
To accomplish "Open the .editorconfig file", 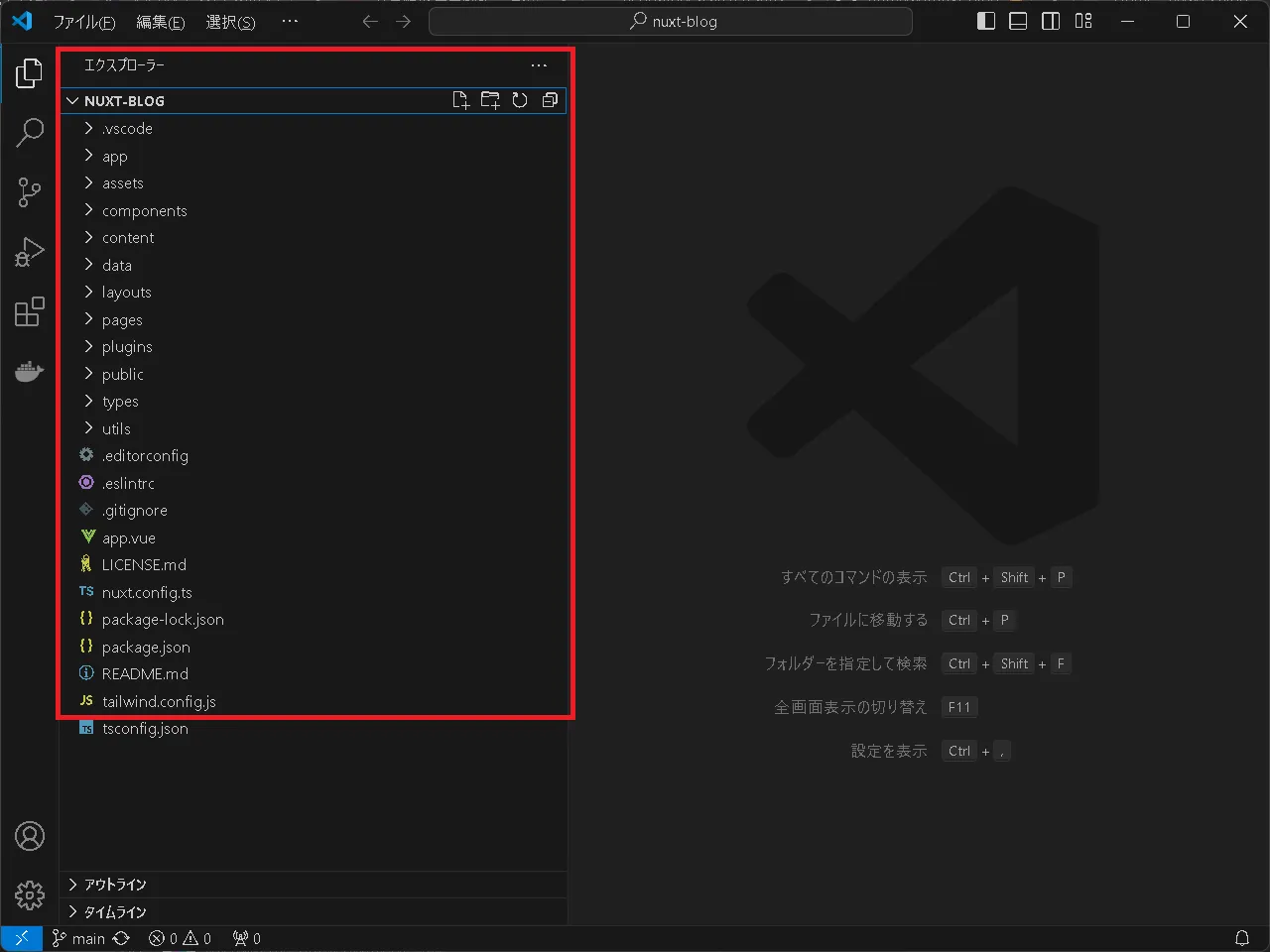I will [314, 456].
